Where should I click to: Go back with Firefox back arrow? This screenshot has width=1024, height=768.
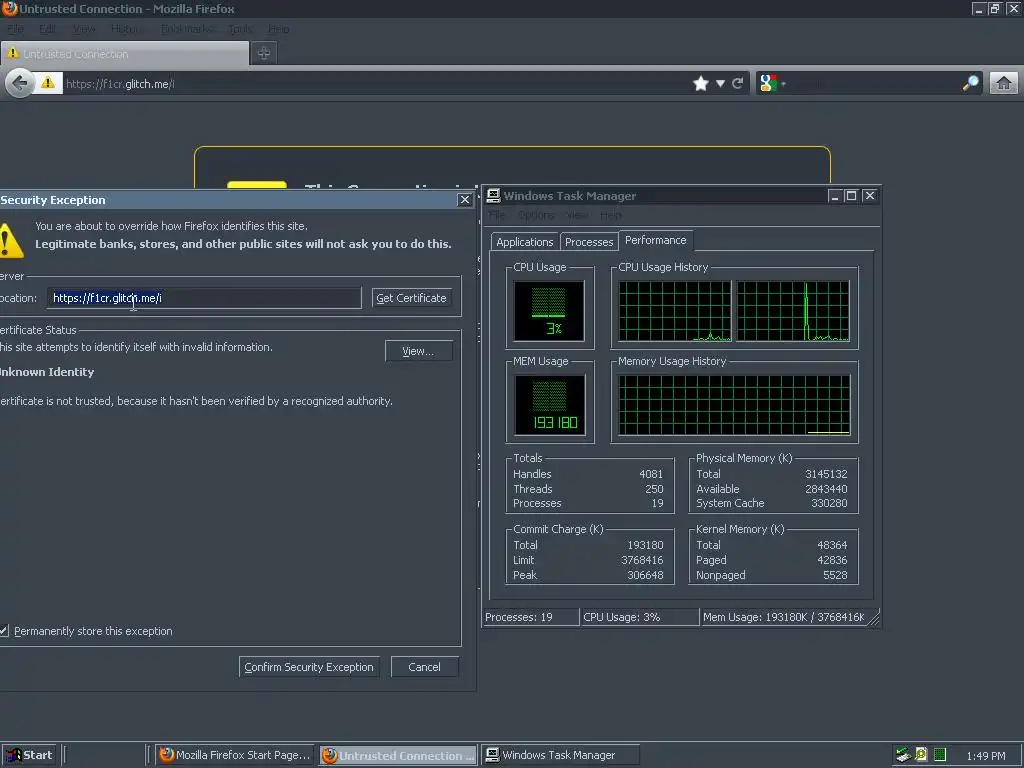point(20,84)
